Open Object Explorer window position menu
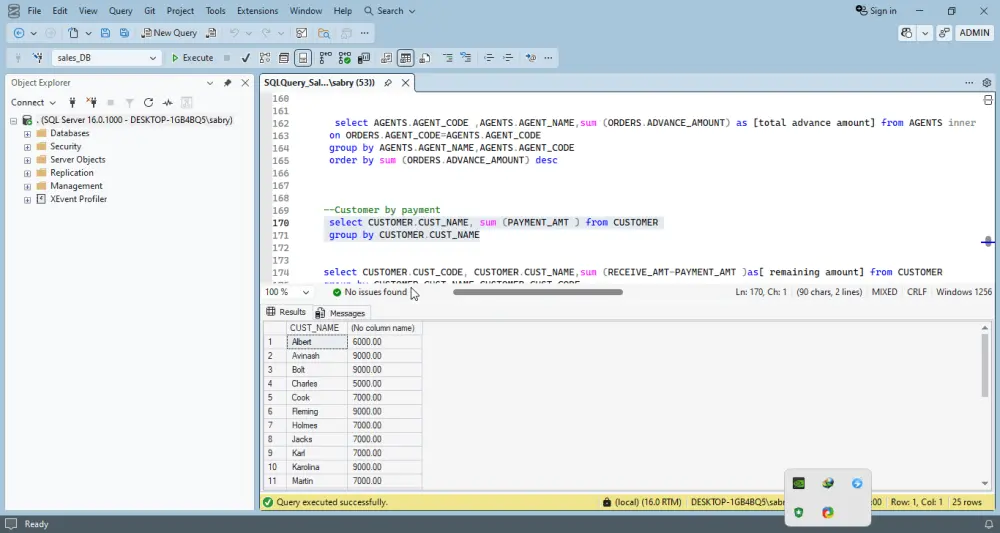 [x=210, y=83]
